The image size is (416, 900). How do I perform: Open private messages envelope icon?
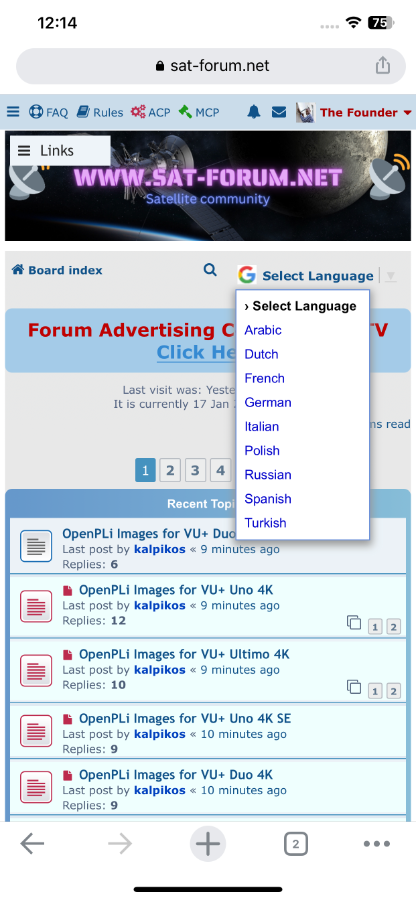click(279, 112)
